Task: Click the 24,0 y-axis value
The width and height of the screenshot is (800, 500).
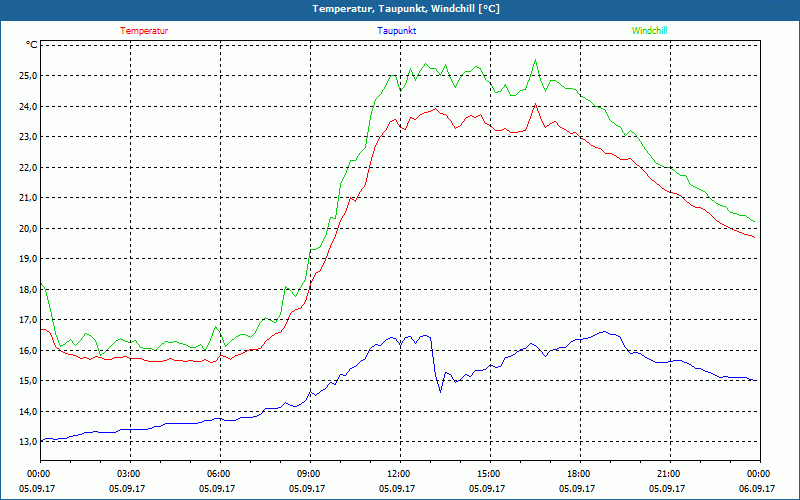Action: pyautogui.click(x=28, y=106)
